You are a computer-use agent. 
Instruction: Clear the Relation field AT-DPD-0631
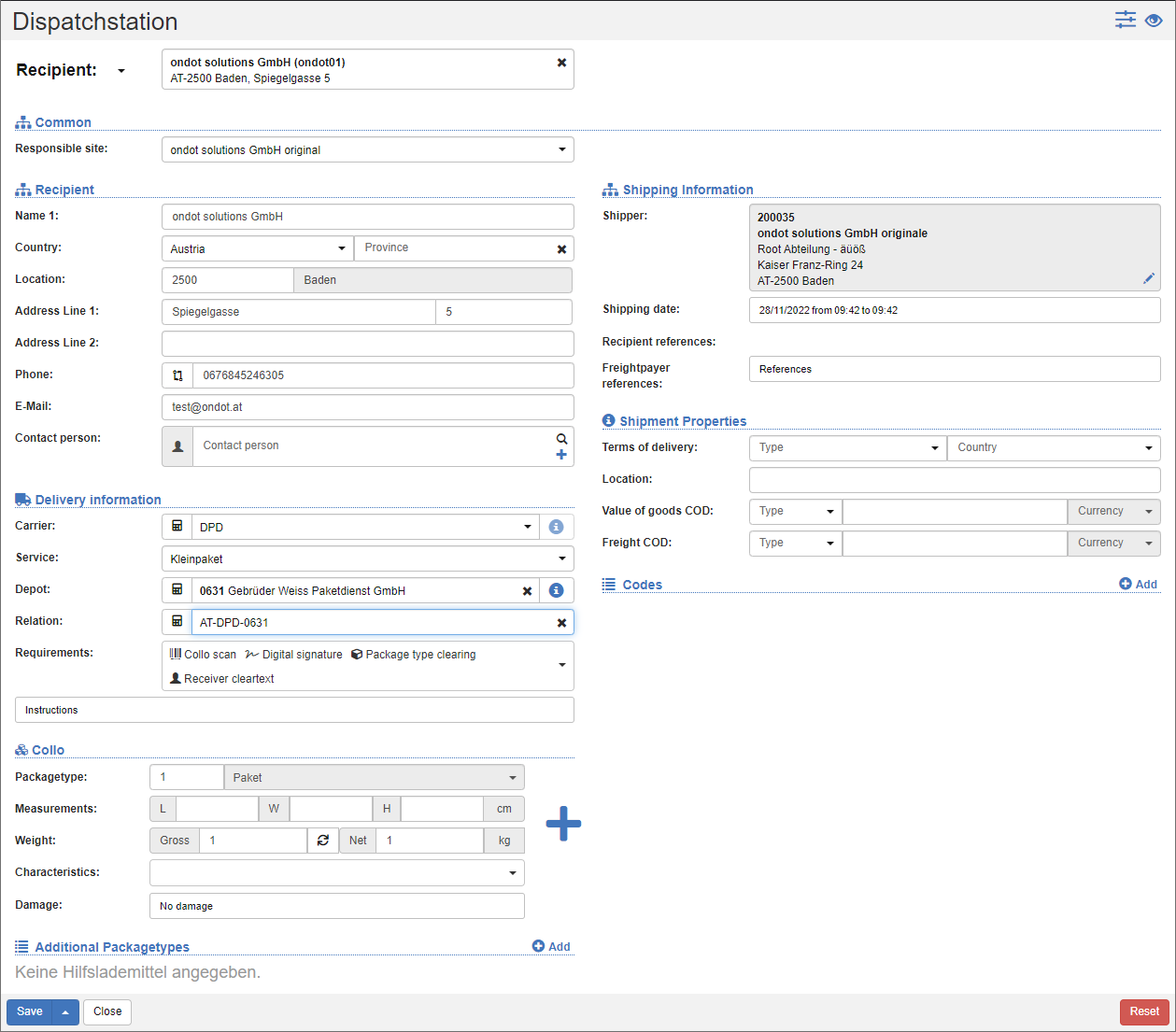pyautogui.click(x=561, y=623)
